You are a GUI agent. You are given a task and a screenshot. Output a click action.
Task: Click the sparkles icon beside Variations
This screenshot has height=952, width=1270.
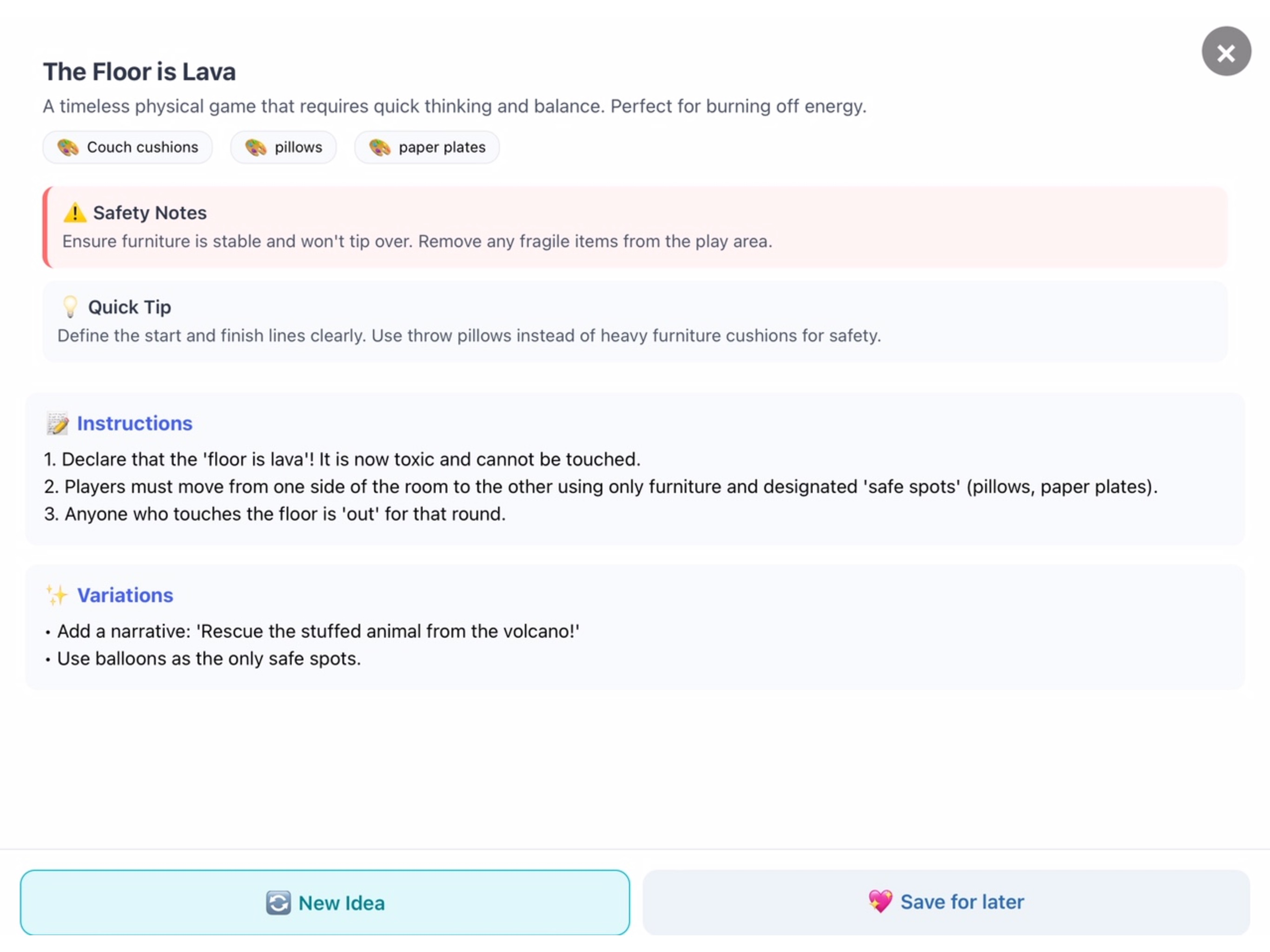(x=57, y=595)
